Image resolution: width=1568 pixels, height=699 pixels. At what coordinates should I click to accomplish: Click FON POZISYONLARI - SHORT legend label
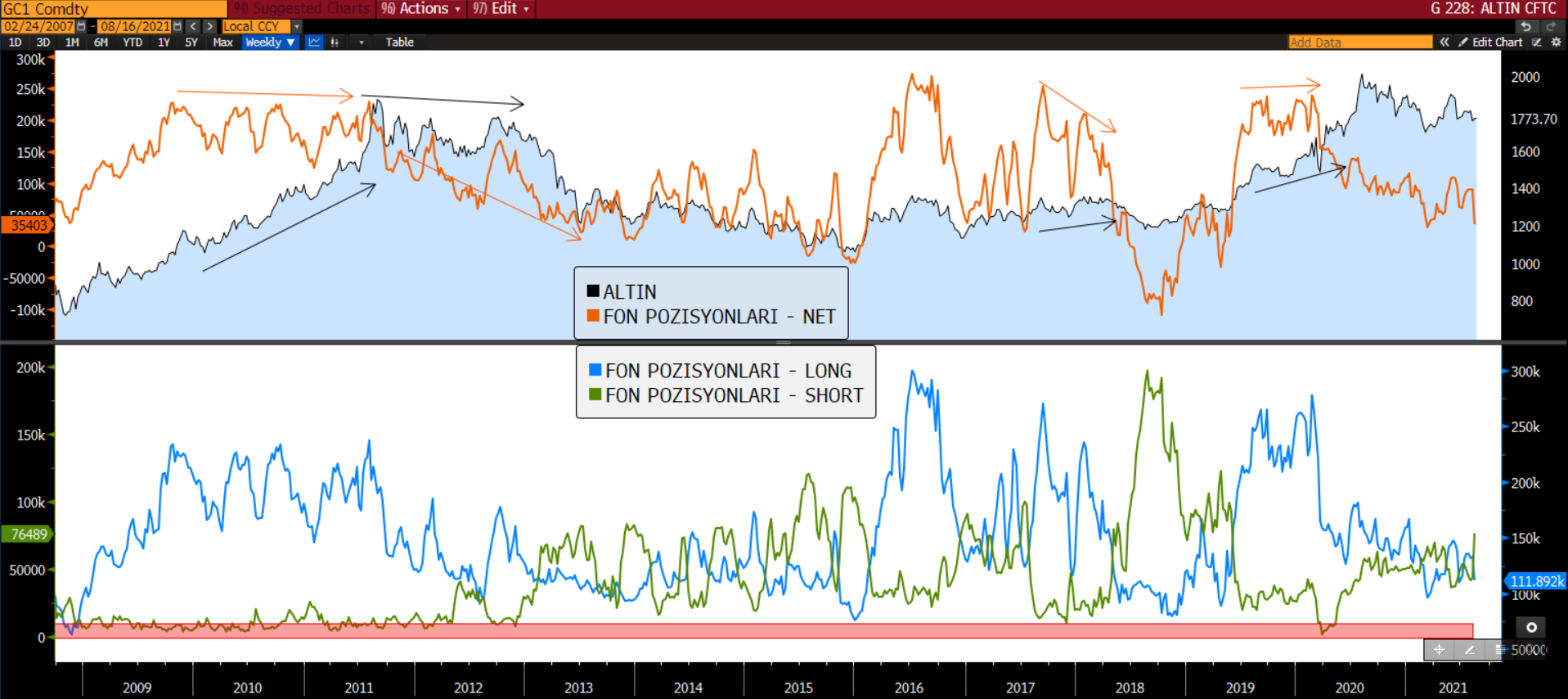click(x=735, y=395)
